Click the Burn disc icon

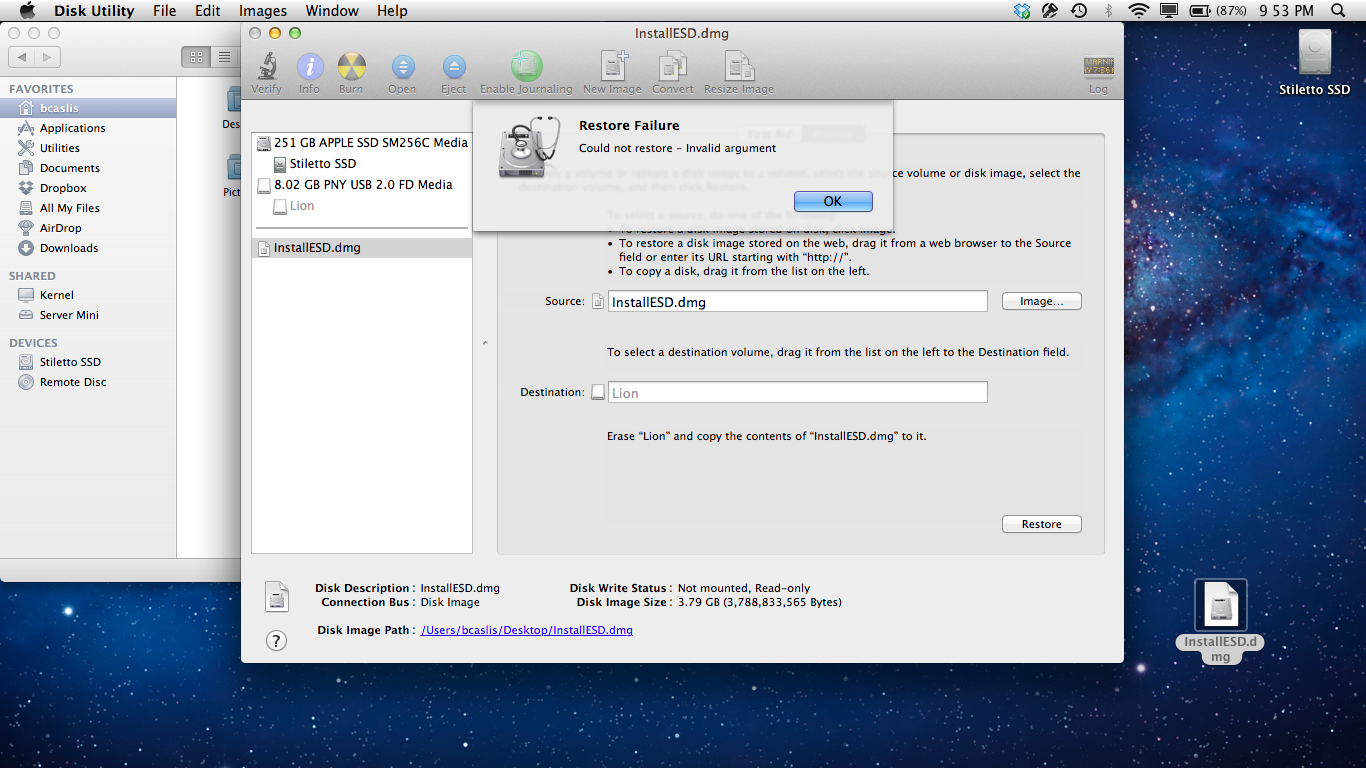[x=351, y=68]
